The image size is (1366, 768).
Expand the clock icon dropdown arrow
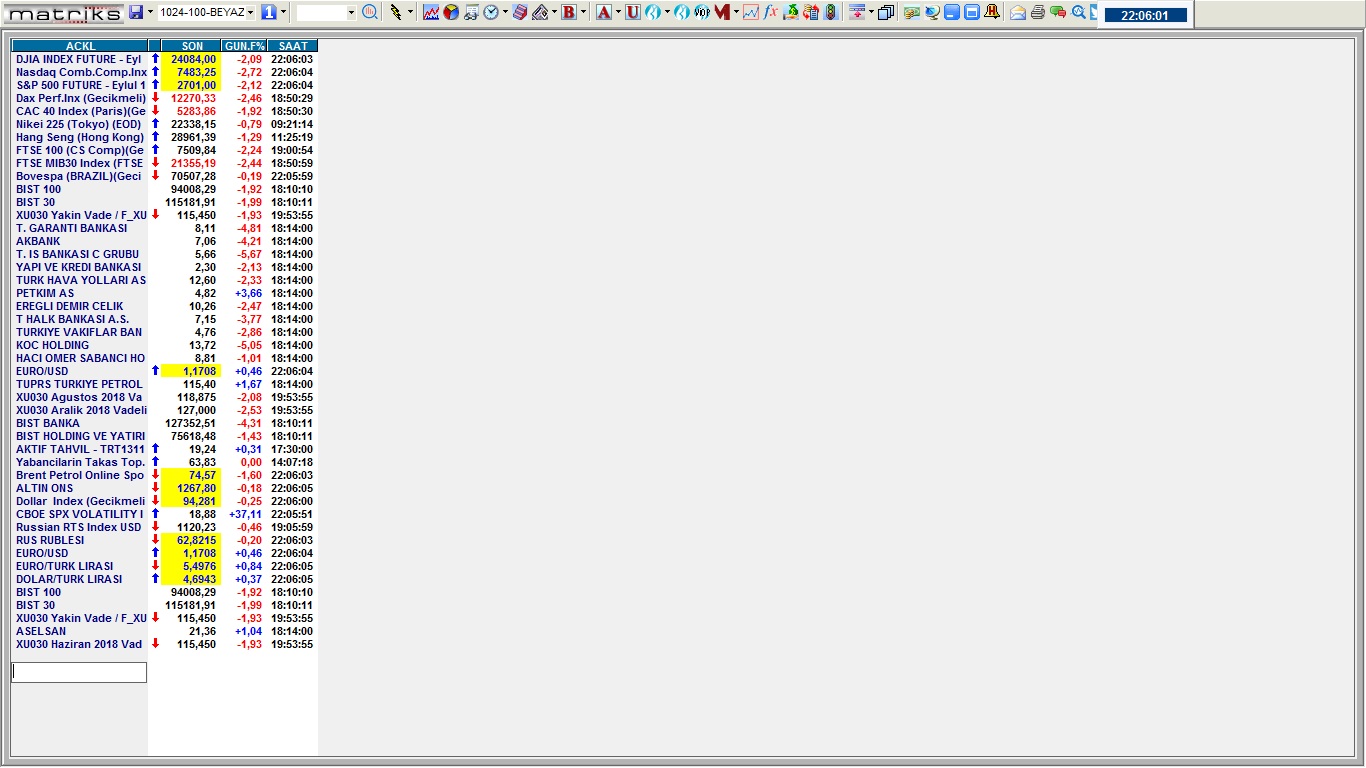[505, 12]
